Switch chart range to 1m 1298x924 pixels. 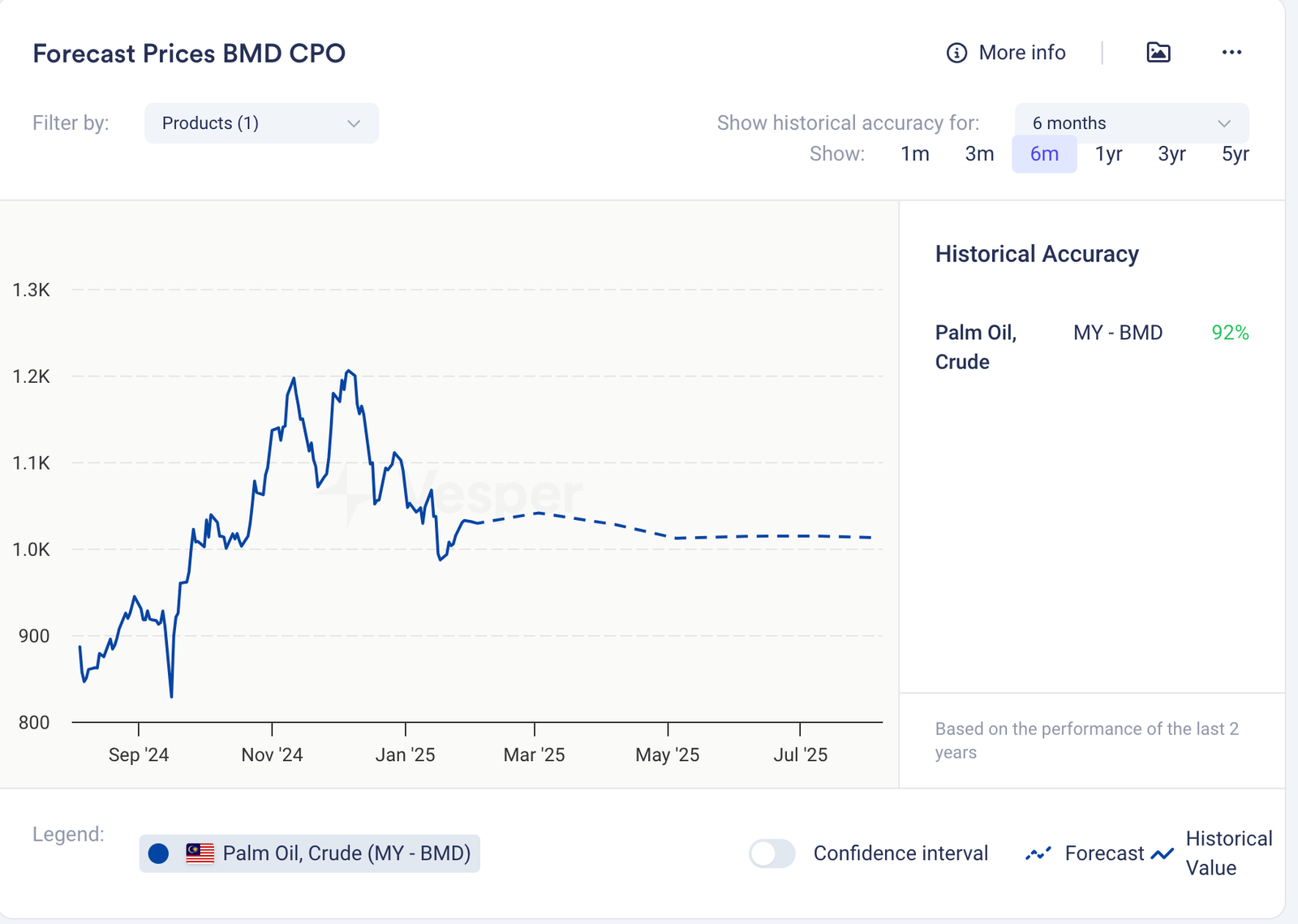pos(914,154)
